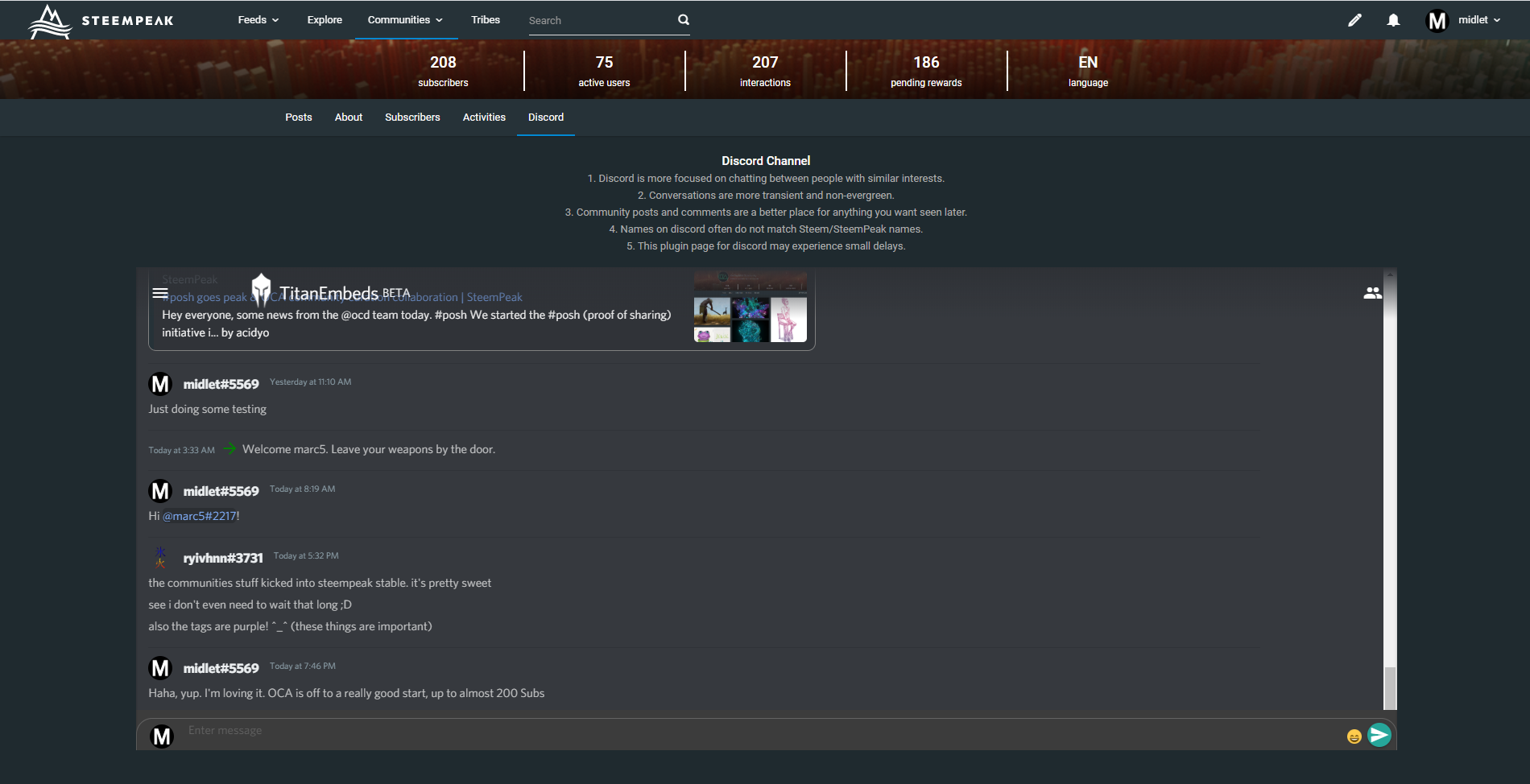Click the 'Haha, yup. I'm loving it' message

point(346,693)
